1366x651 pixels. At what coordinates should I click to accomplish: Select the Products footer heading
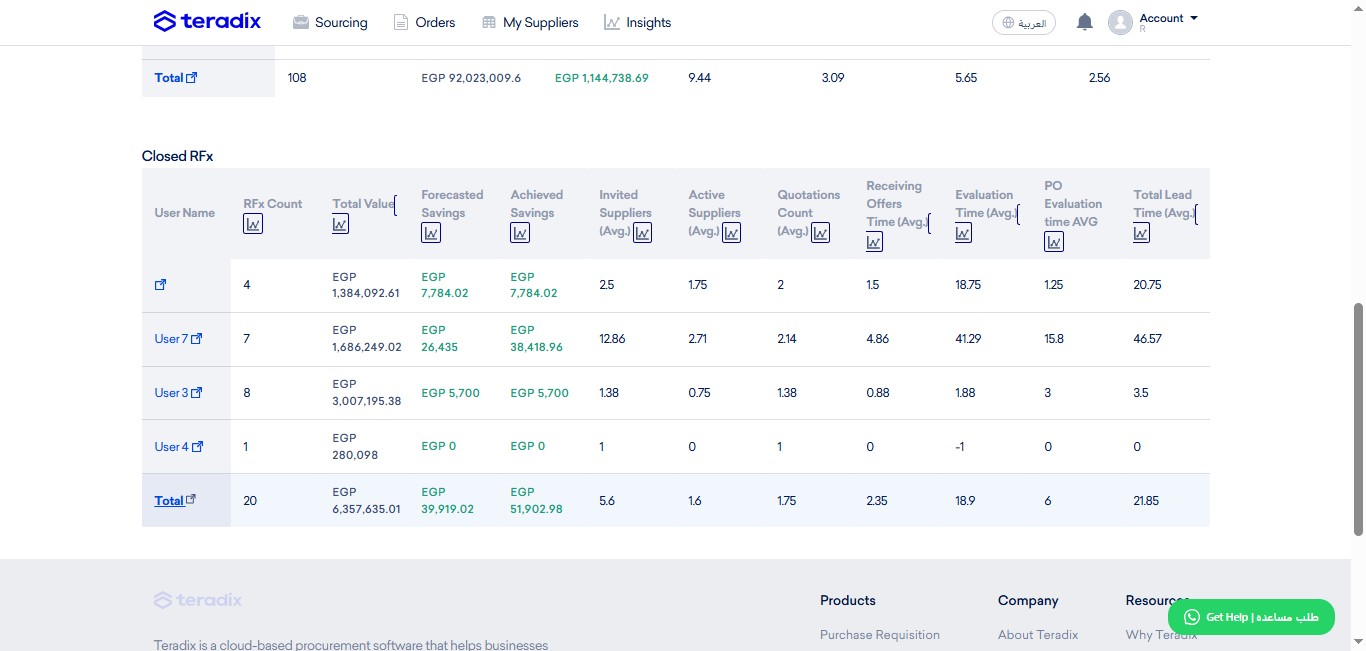click(x=848, y=600)
